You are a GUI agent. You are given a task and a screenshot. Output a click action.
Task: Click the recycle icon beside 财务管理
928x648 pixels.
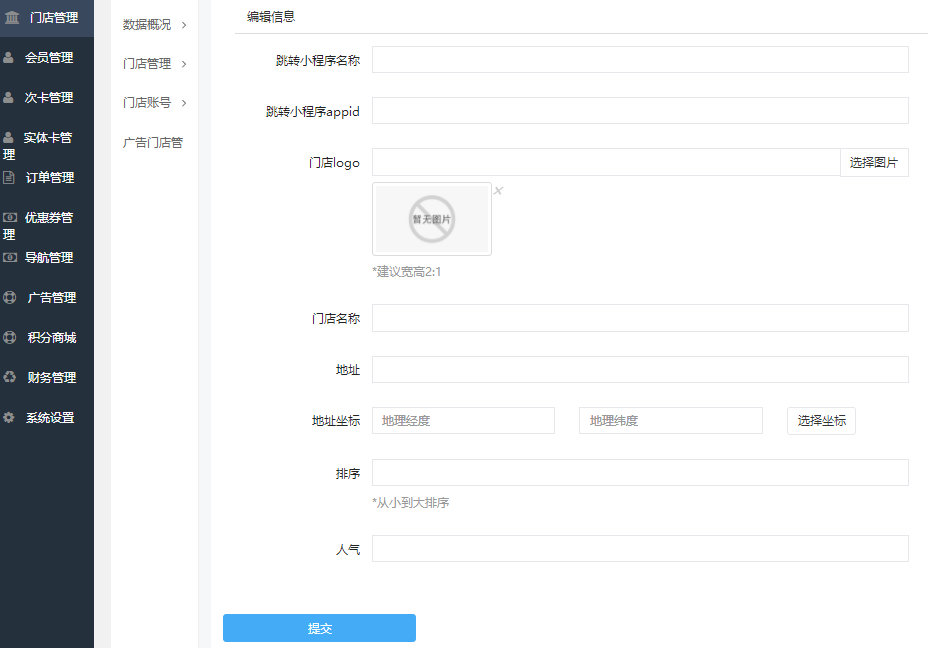(9, 377)
